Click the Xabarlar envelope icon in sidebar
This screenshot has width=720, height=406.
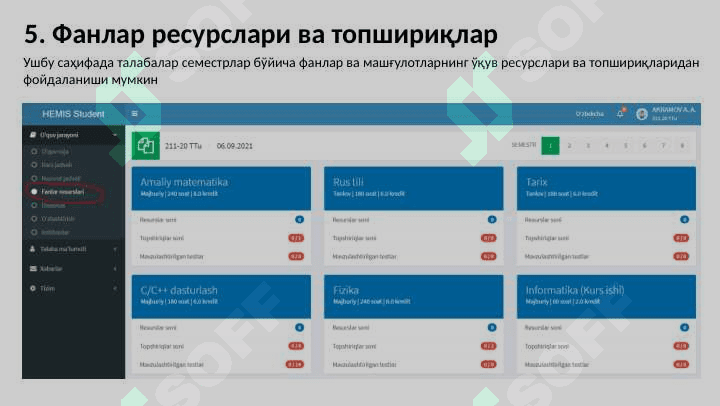(x=33, y=268)
